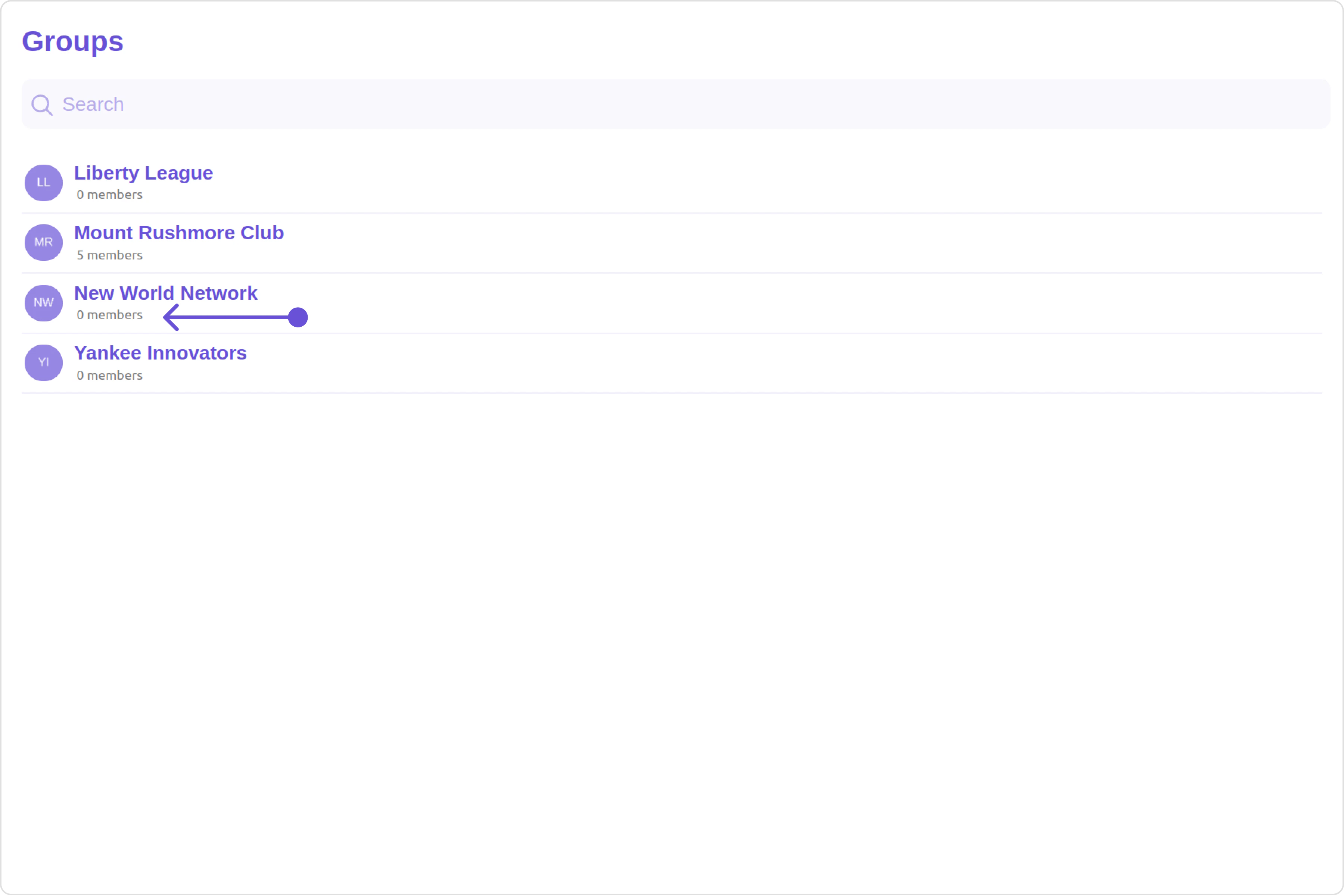The height and width of the screenshot is (896, 1344).
Task: Click the MR group avatar
Action: [43, 242]
